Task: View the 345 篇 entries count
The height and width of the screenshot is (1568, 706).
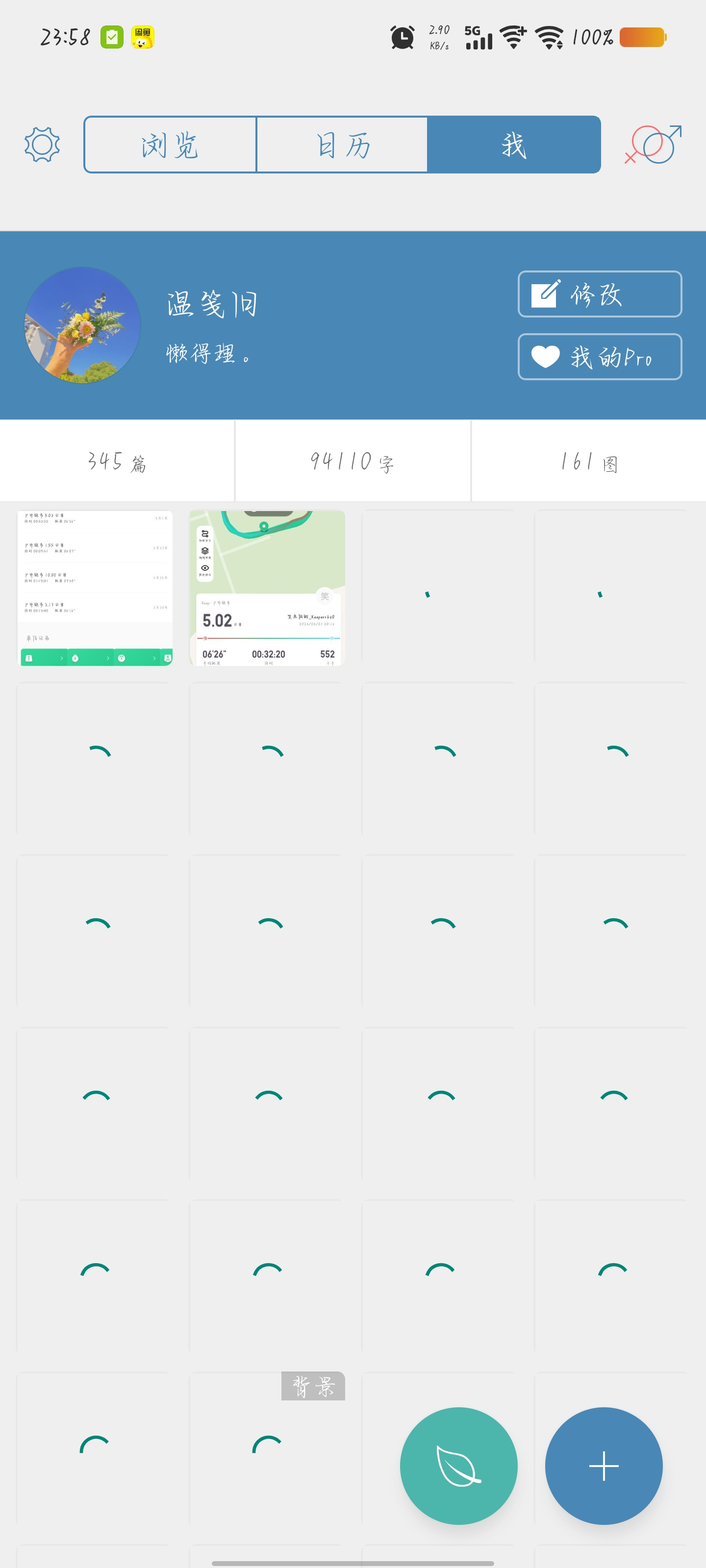Action: point(117,462)
